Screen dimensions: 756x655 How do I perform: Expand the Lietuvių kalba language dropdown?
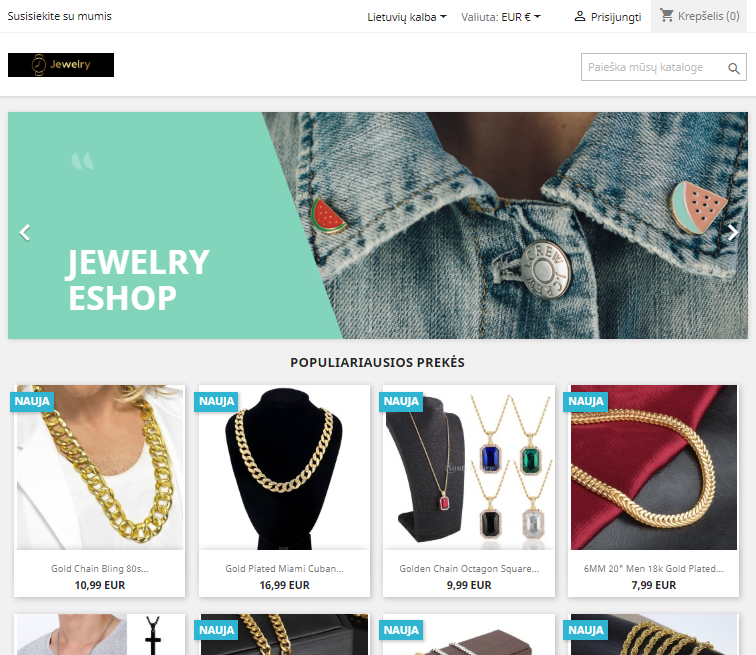point(407,17)
